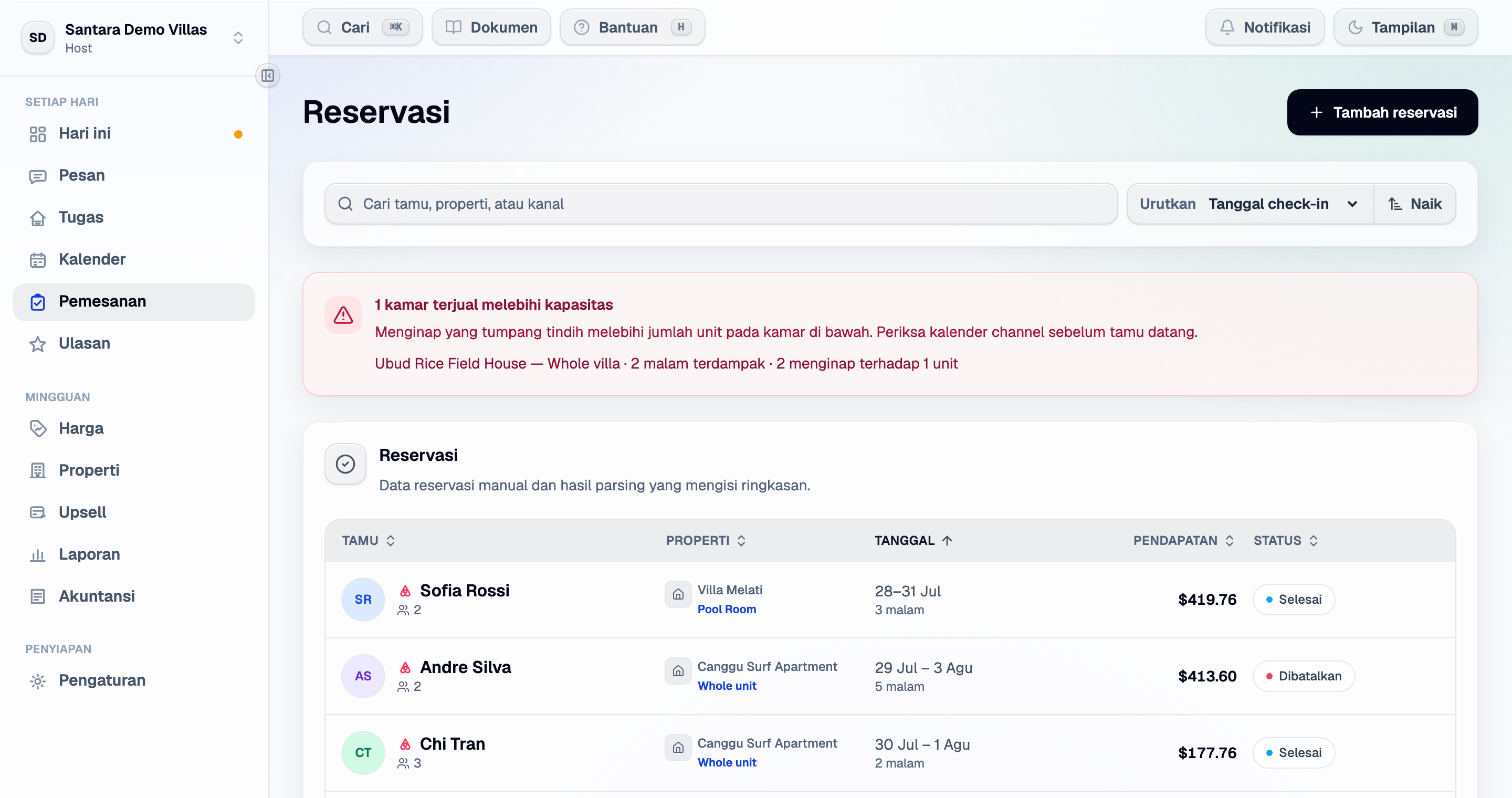Image resolution: width=1512 pixels, height=798 pixels.
Task: Click Airbnb icon next to Chi Tran
Action: [405, 744]
